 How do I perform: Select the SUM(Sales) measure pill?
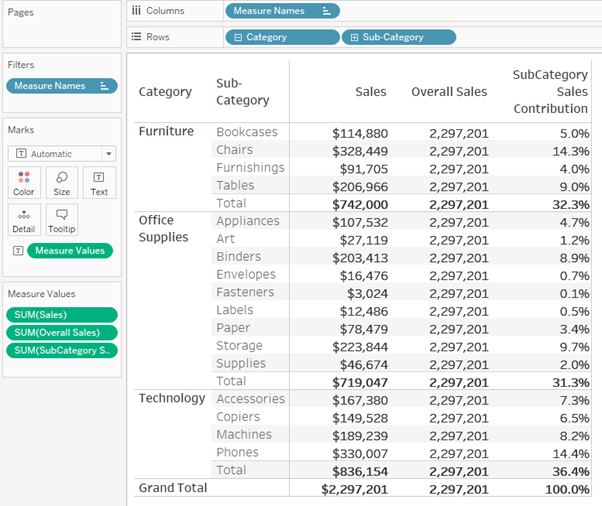point(61,315)
